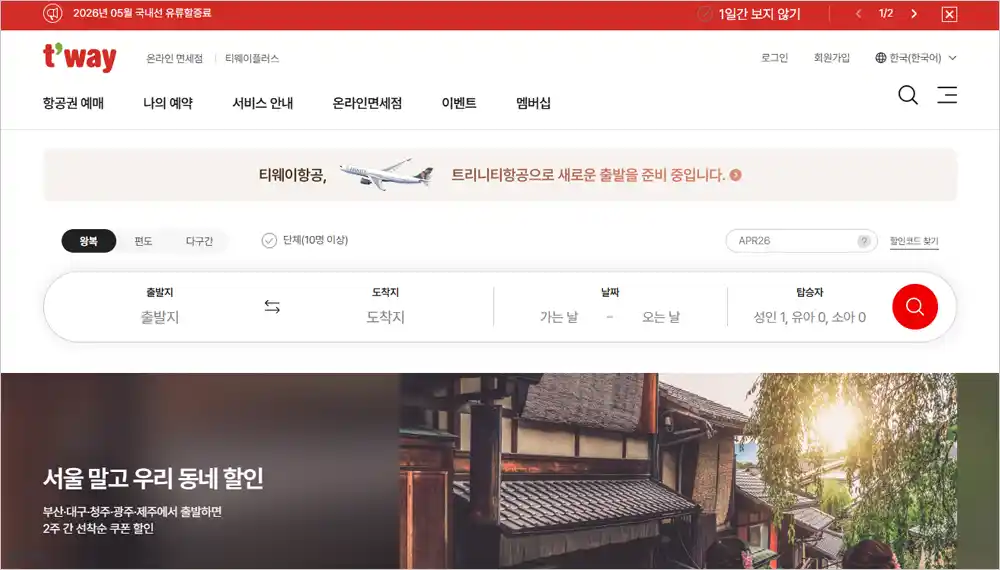The image size is (1000, 570).
Task: Open the 온라인면세점 main menu
Action: tap(367, 103)
